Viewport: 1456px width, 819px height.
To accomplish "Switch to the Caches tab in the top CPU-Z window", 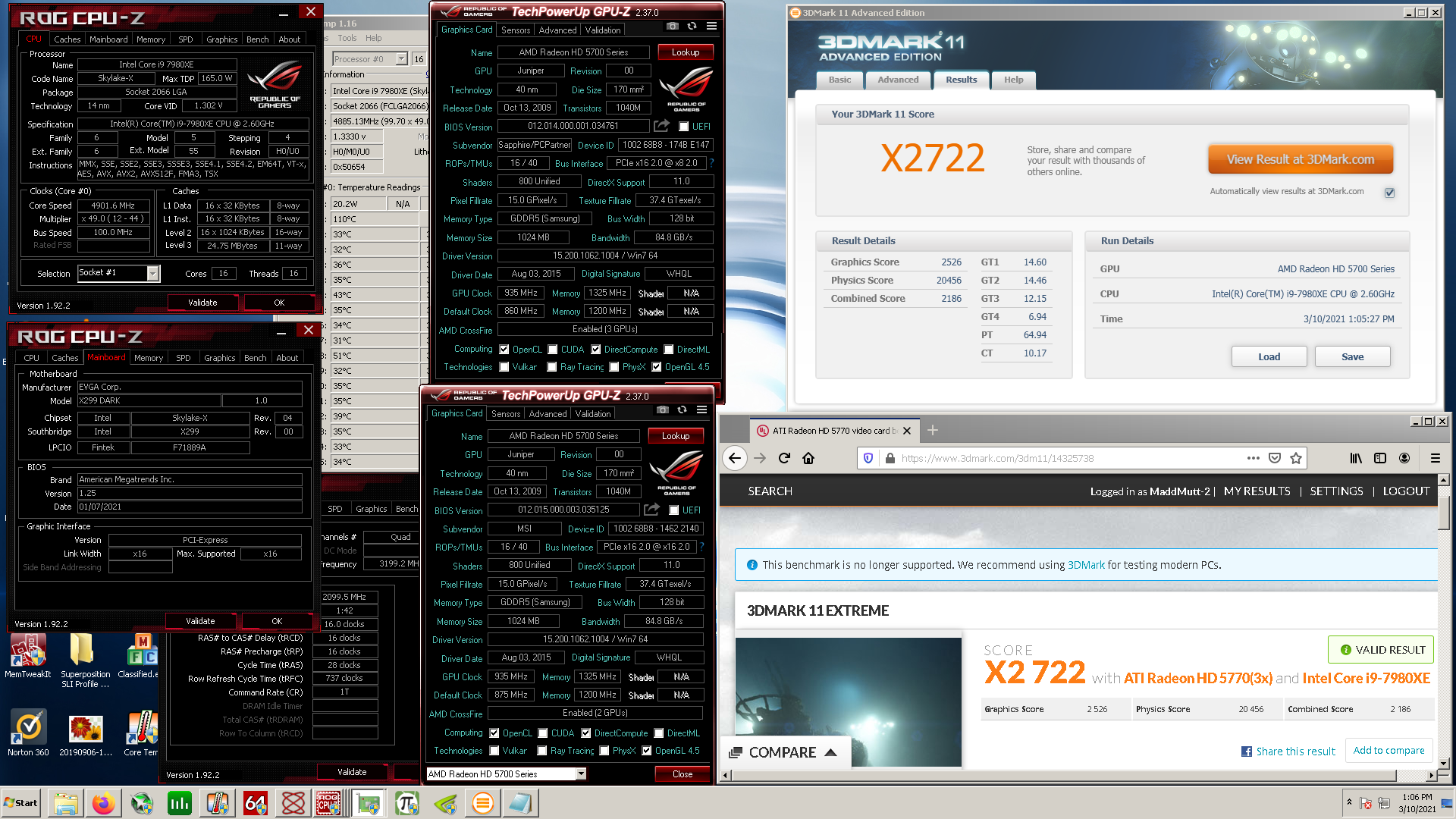I will pos(67,39).
